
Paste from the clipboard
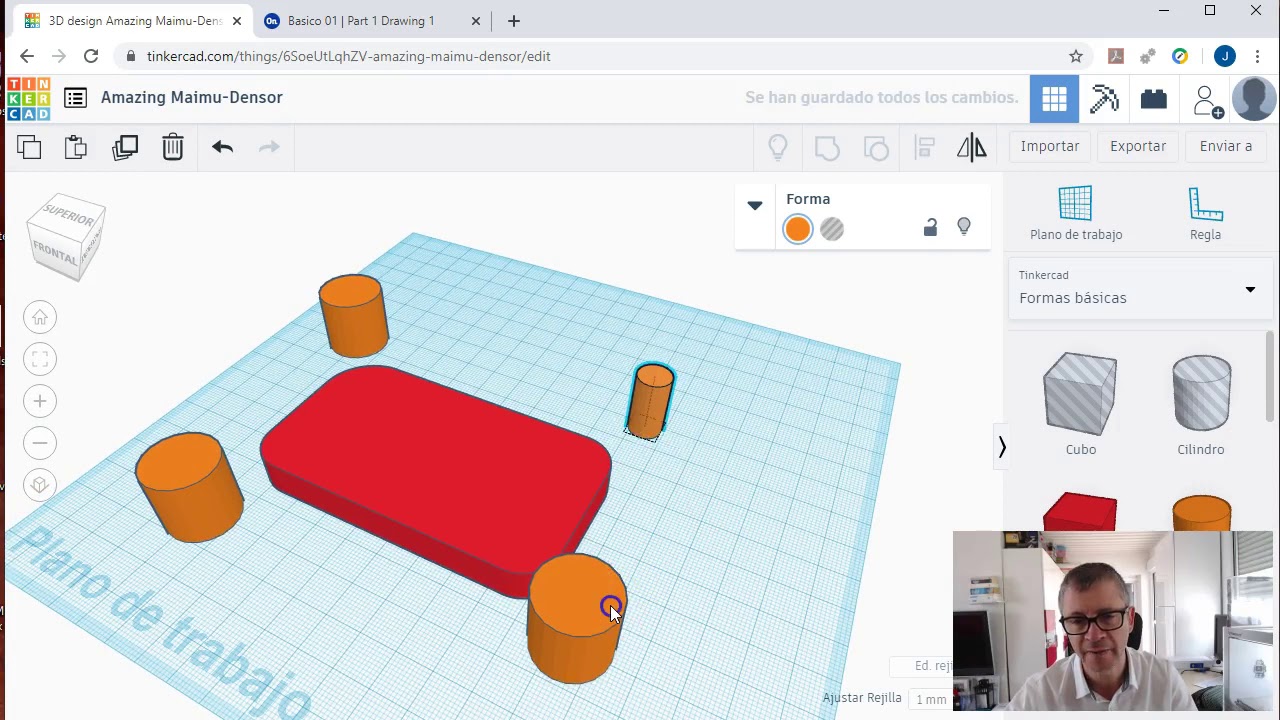pos(76,147)
